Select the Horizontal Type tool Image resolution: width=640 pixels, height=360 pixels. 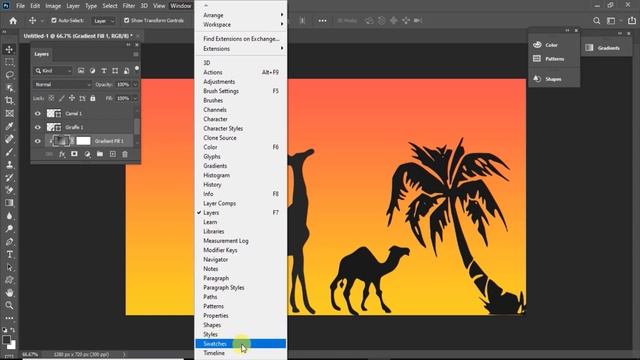click(9, 254)
